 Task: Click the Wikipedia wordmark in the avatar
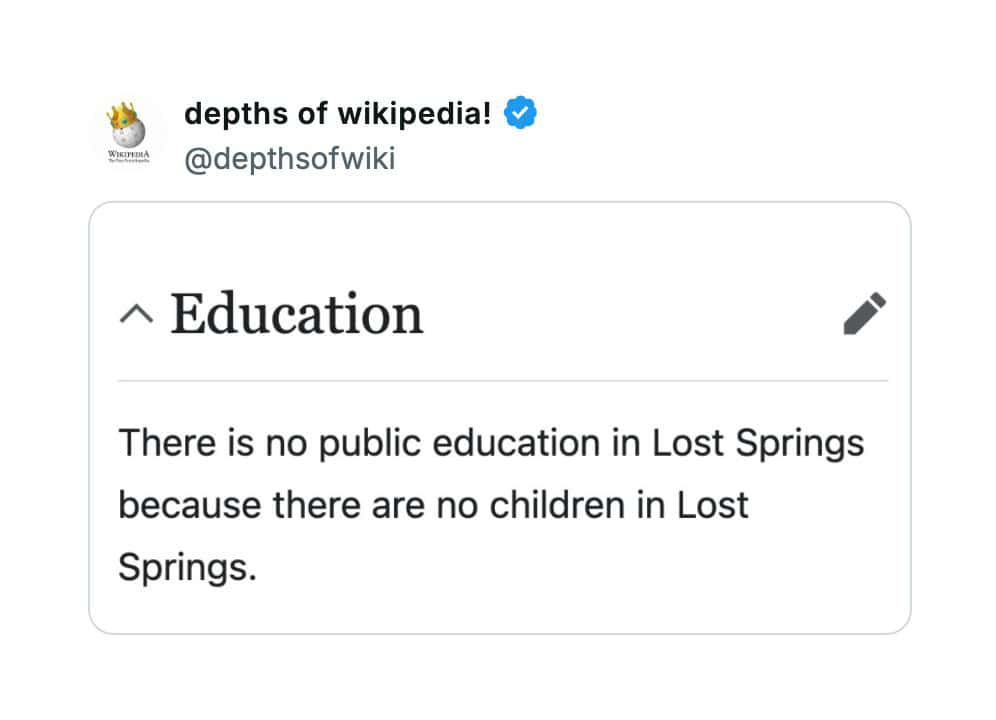[x=128, y=155]
